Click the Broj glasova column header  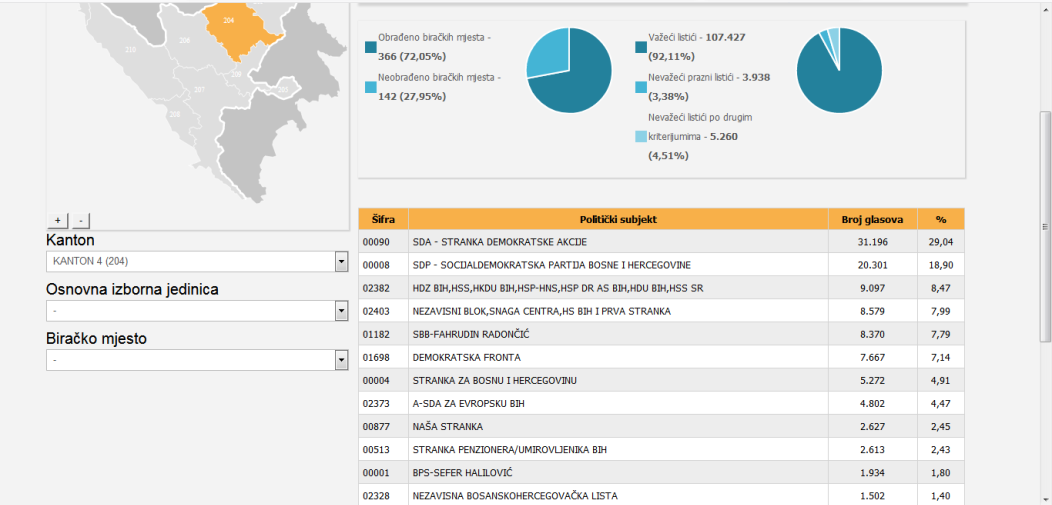click(872, 219)
